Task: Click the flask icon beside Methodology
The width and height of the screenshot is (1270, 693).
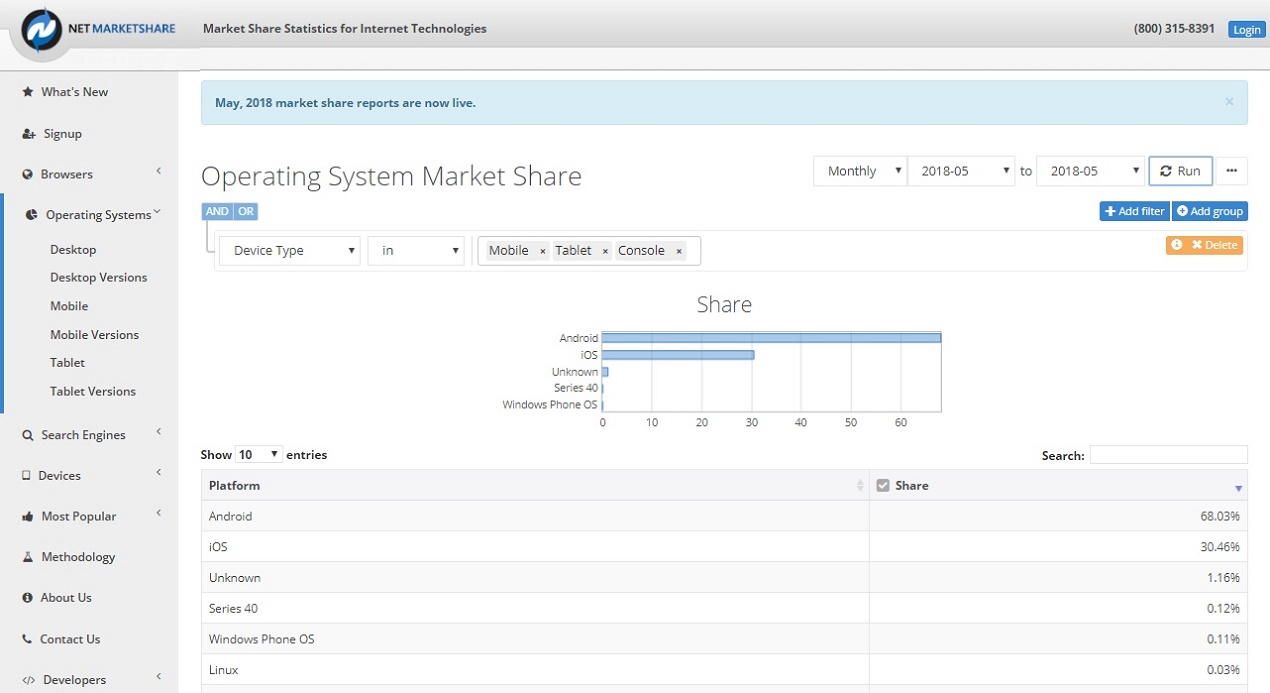Action: coord(28,557)
